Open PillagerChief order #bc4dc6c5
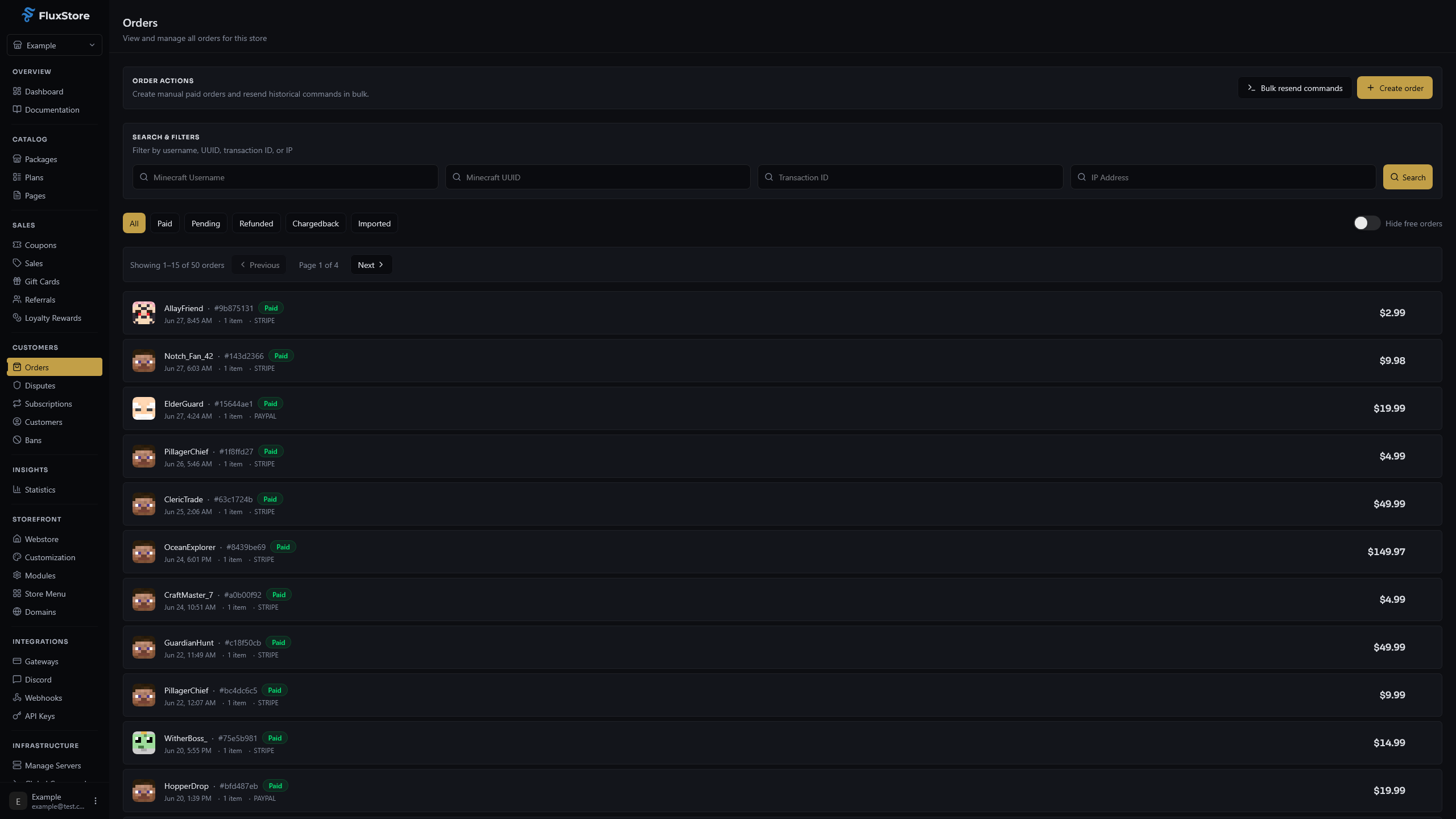Image resolution: width=1456 pixels, height=819 pixels. pyautogui.click(x=782, y=695)
